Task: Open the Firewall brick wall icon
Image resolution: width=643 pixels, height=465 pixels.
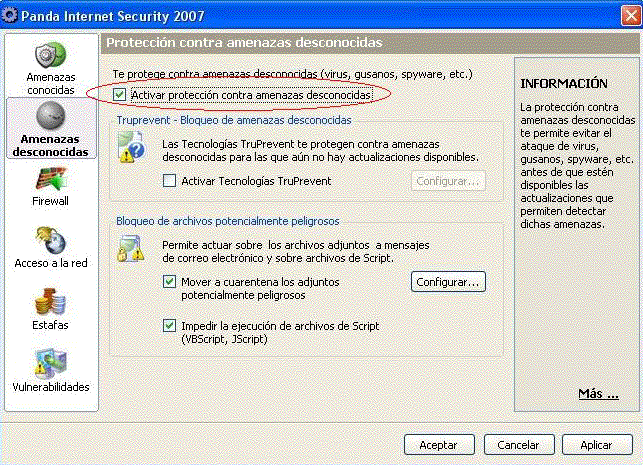Action: pyautogui.click(x=50, y=178)
